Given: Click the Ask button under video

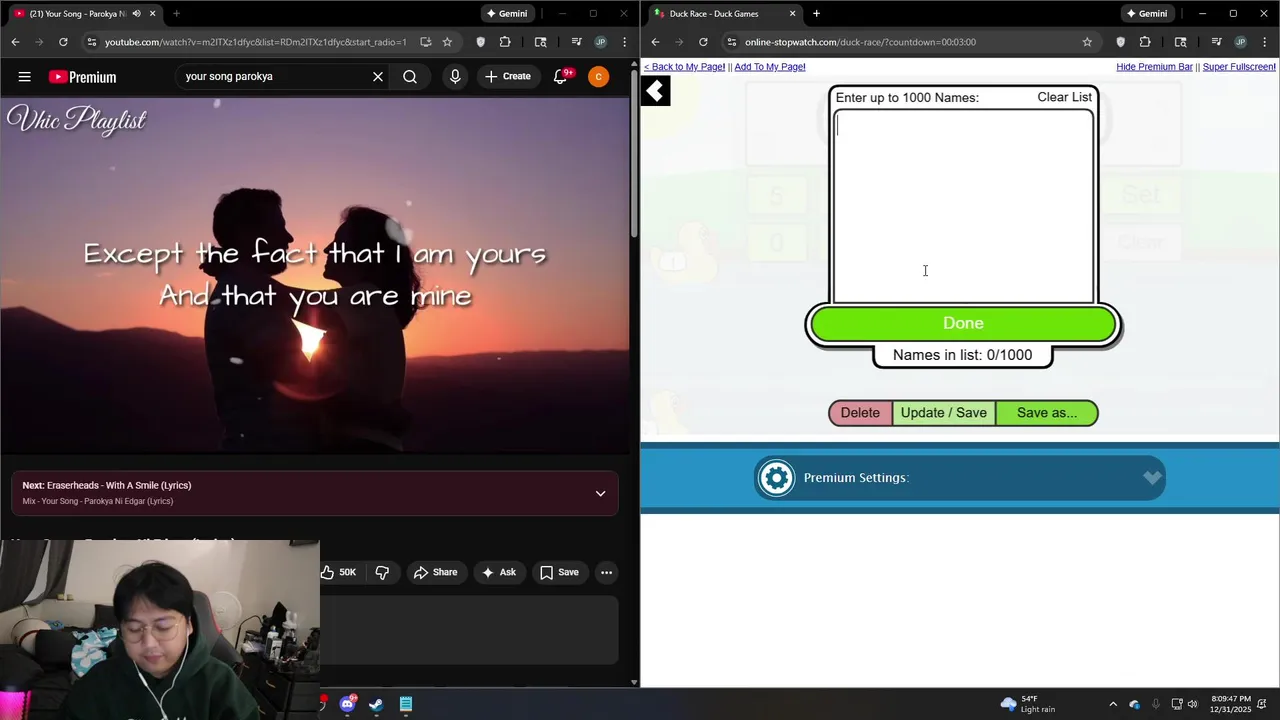Looking at the screenshot, I should click(x=498, y=572).
